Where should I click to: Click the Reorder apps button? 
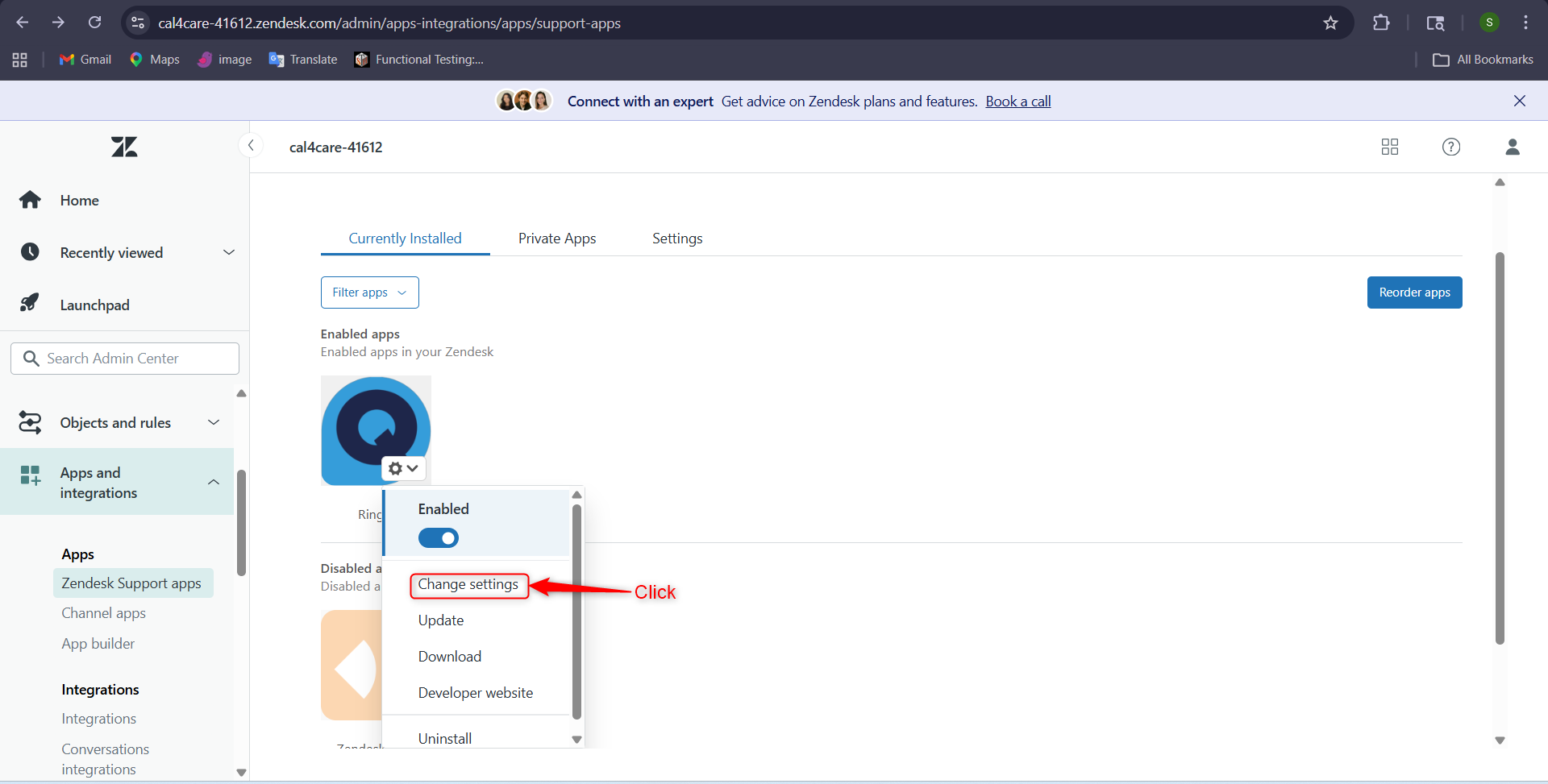pyautogui.click(x=1415, y=292)
